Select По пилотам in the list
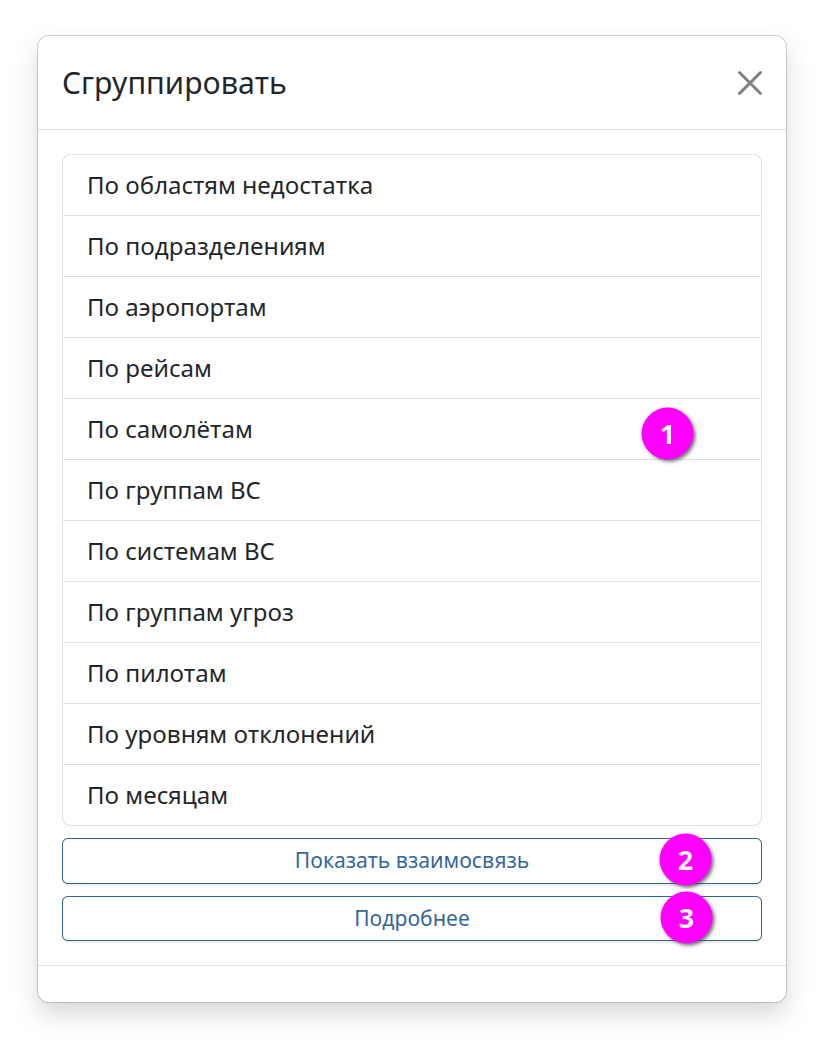 157,674
